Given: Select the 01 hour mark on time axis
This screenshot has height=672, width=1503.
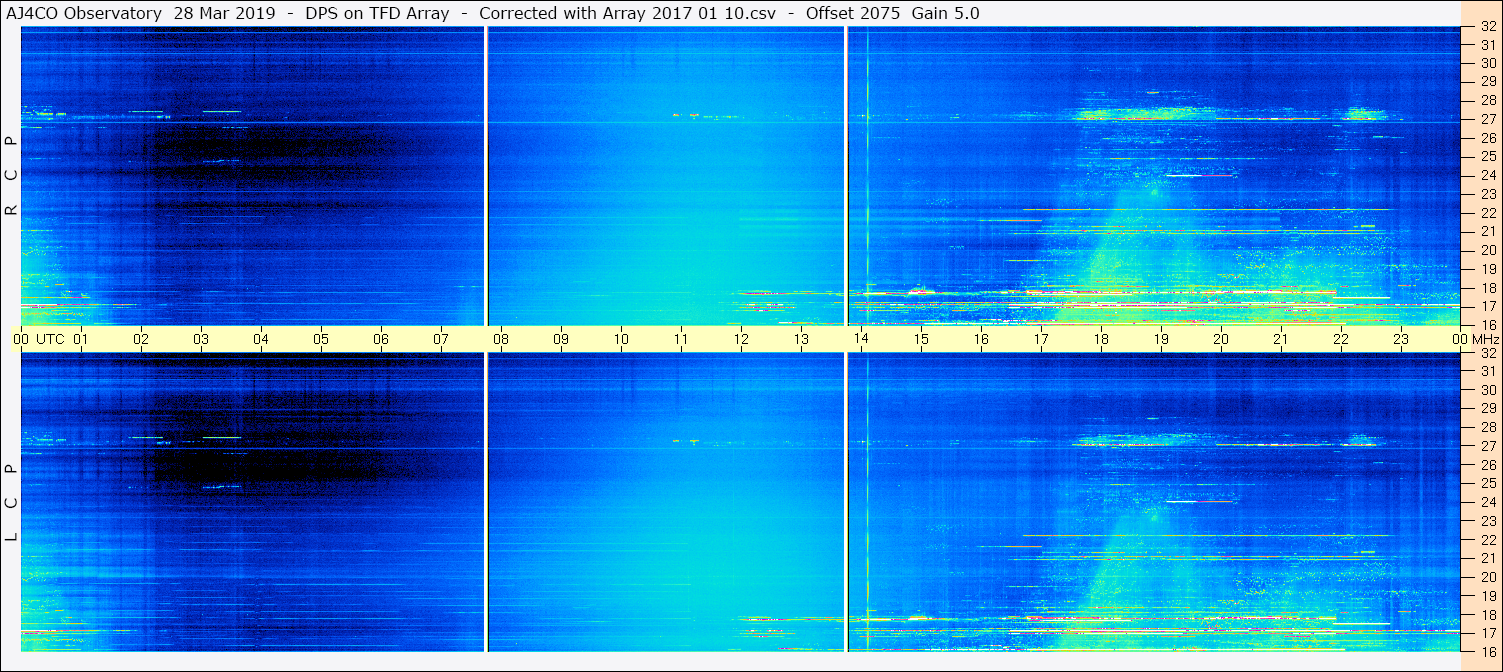Looking at the screenshot, I should click(x=81, y=339).
